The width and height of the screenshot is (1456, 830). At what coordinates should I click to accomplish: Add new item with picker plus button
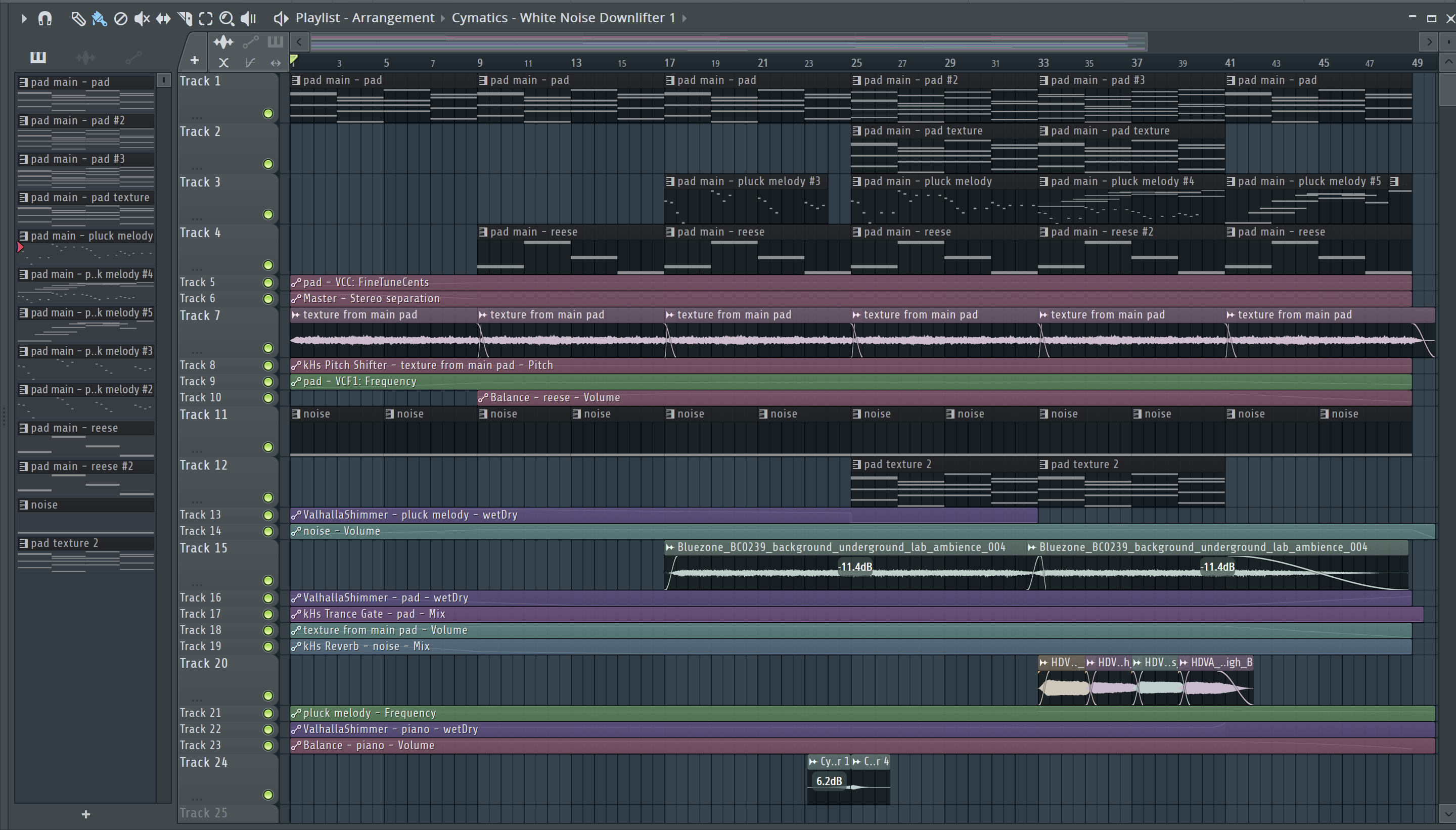click(x=85, y=814)
